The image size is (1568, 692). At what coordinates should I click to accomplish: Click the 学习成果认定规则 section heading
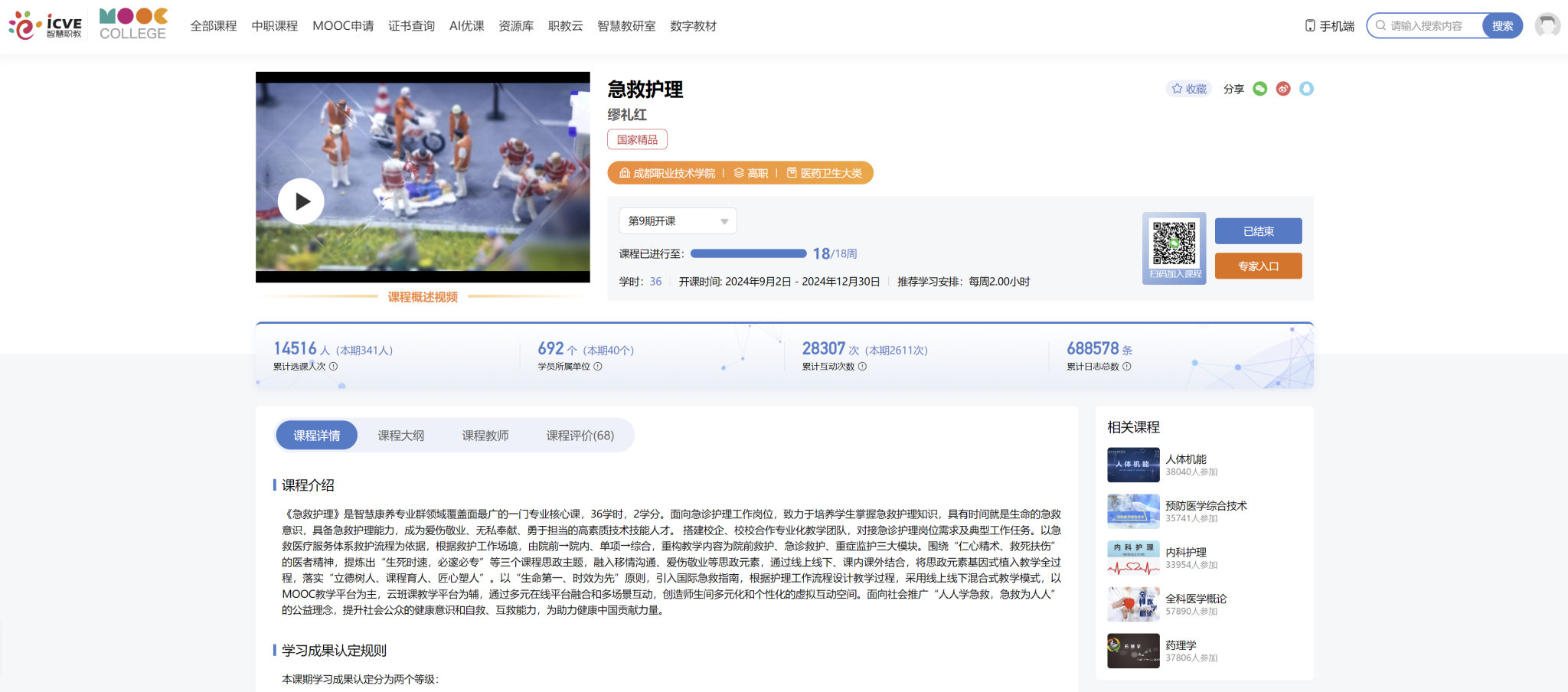(x=334, y=651)
